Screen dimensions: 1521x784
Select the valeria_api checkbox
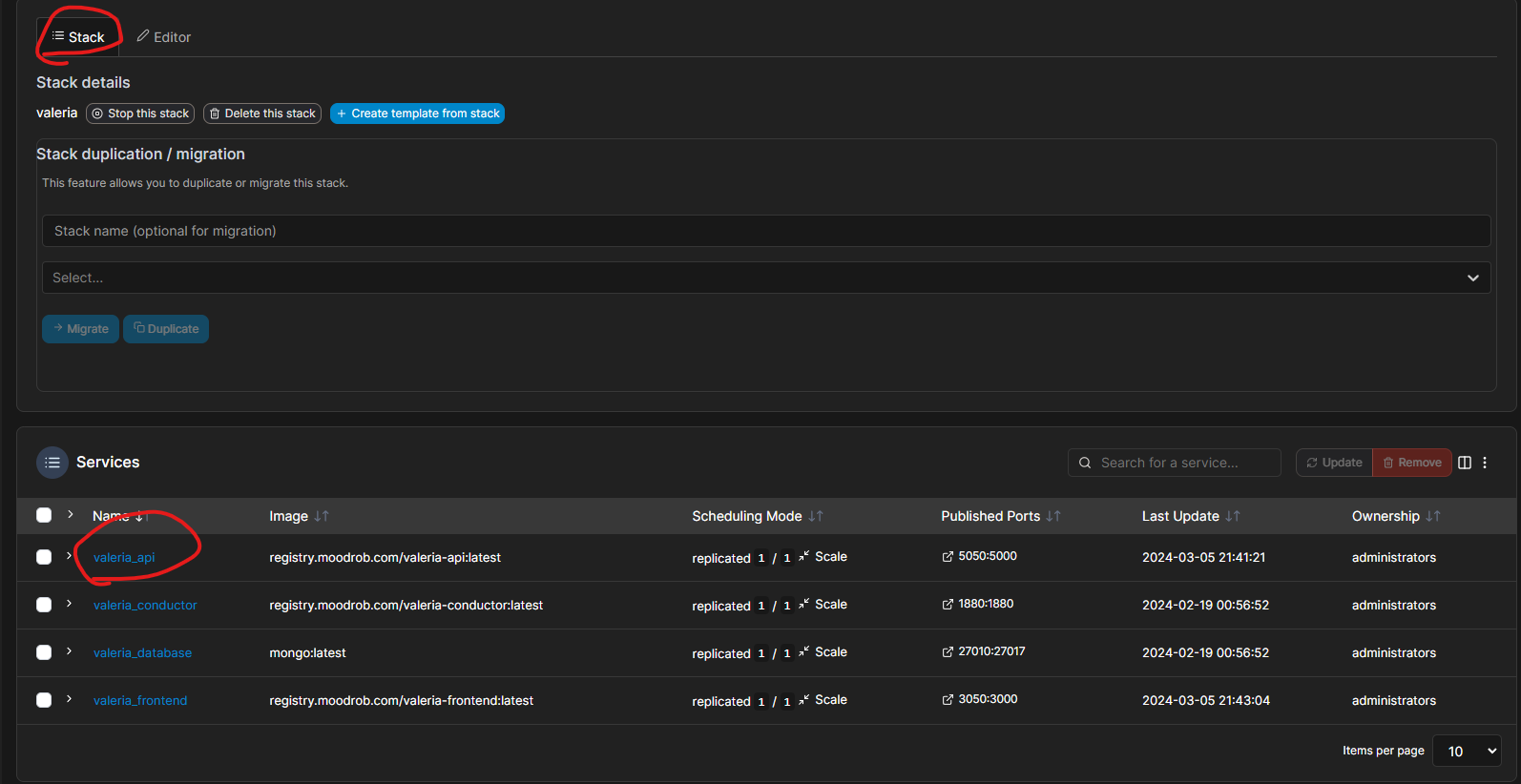coord(44,557)
